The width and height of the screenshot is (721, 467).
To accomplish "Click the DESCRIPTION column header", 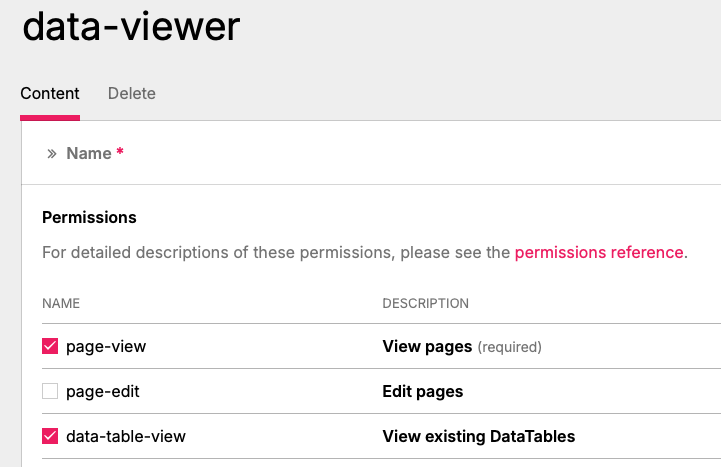I will point(426,303).
